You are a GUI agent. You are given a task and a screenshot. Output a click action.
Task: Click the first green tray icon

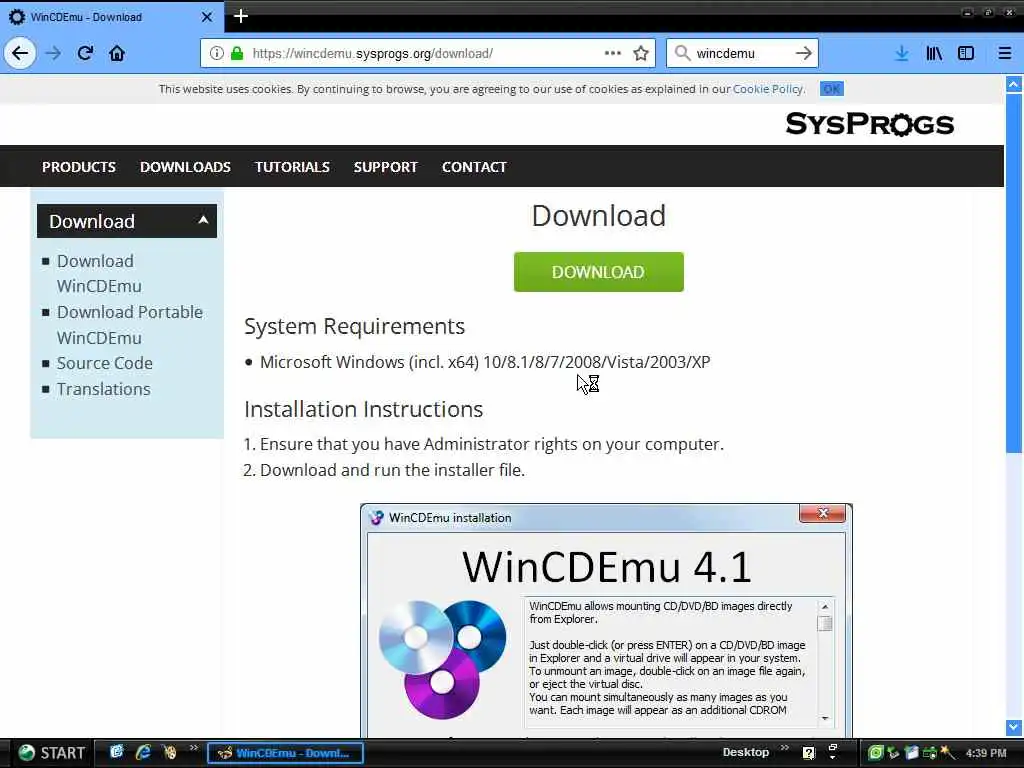(875, 753)
